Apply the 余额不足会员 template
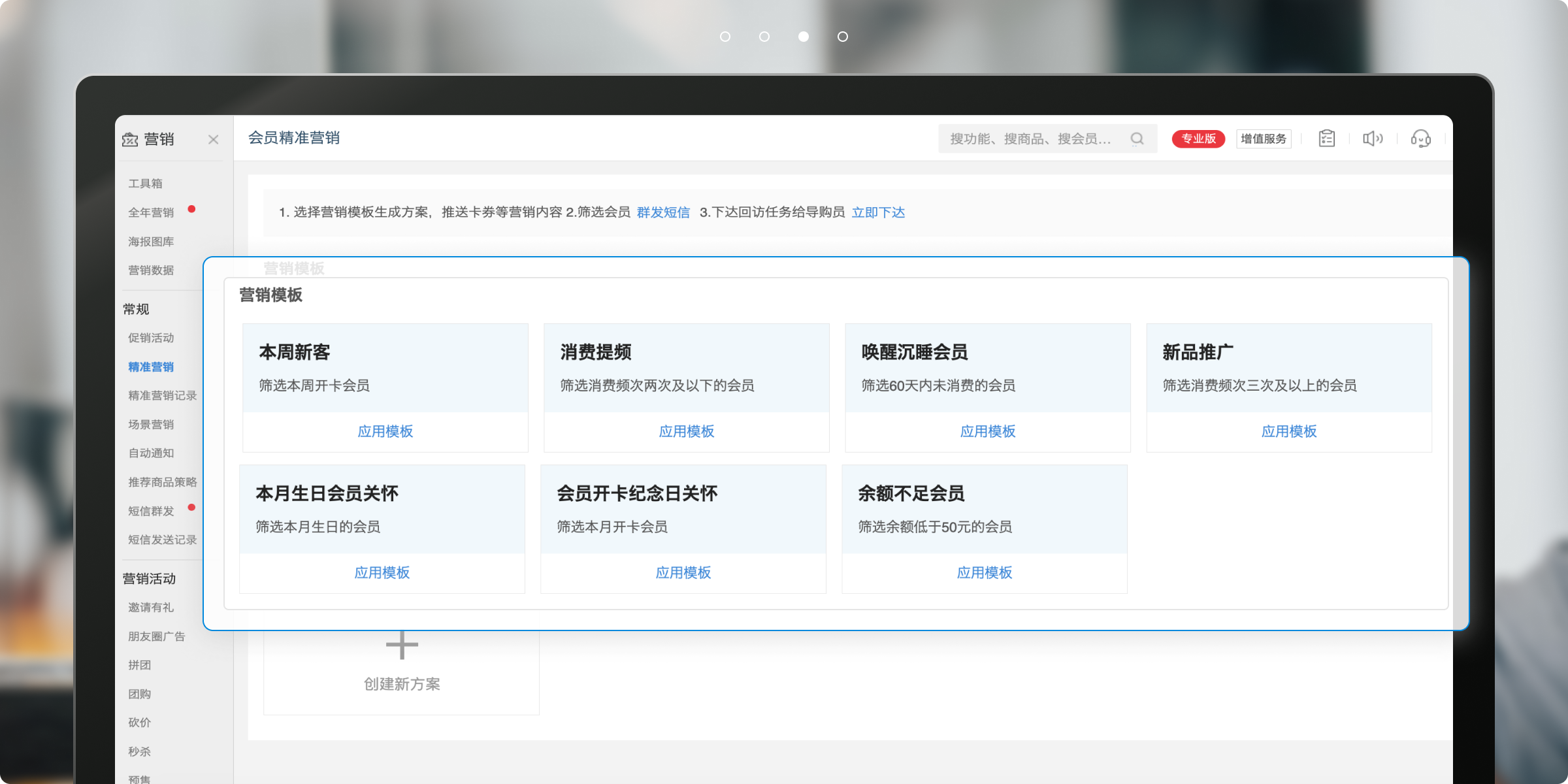 pos(985,572)
